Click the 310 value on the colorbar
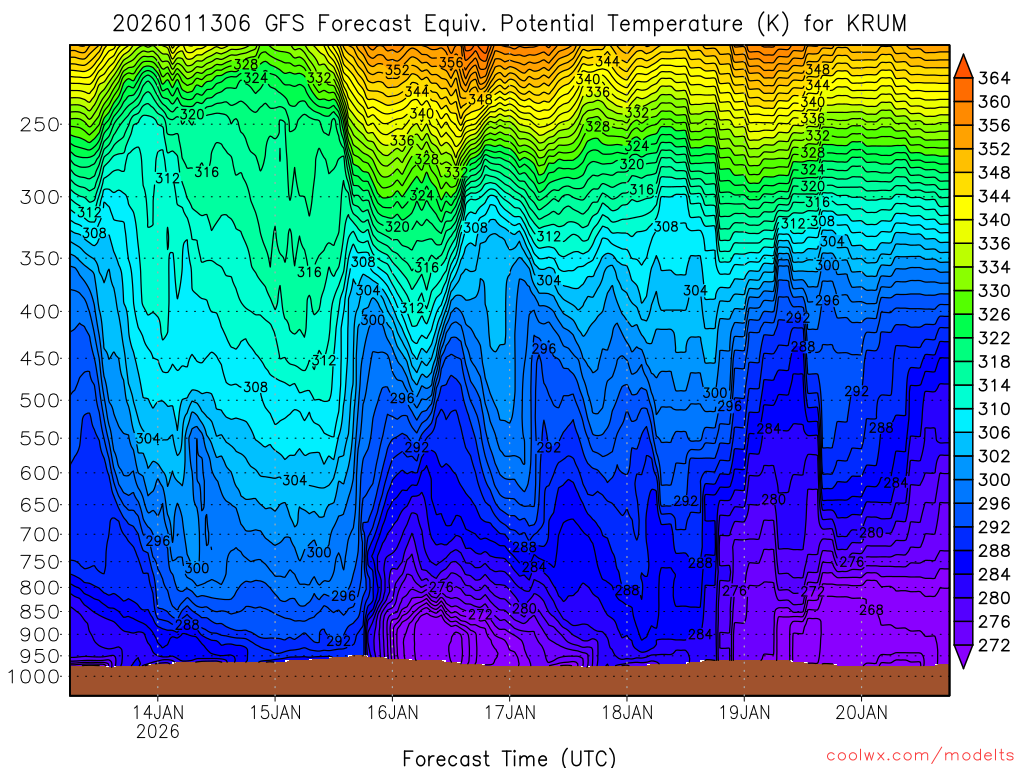 click(x=994, y=409)
